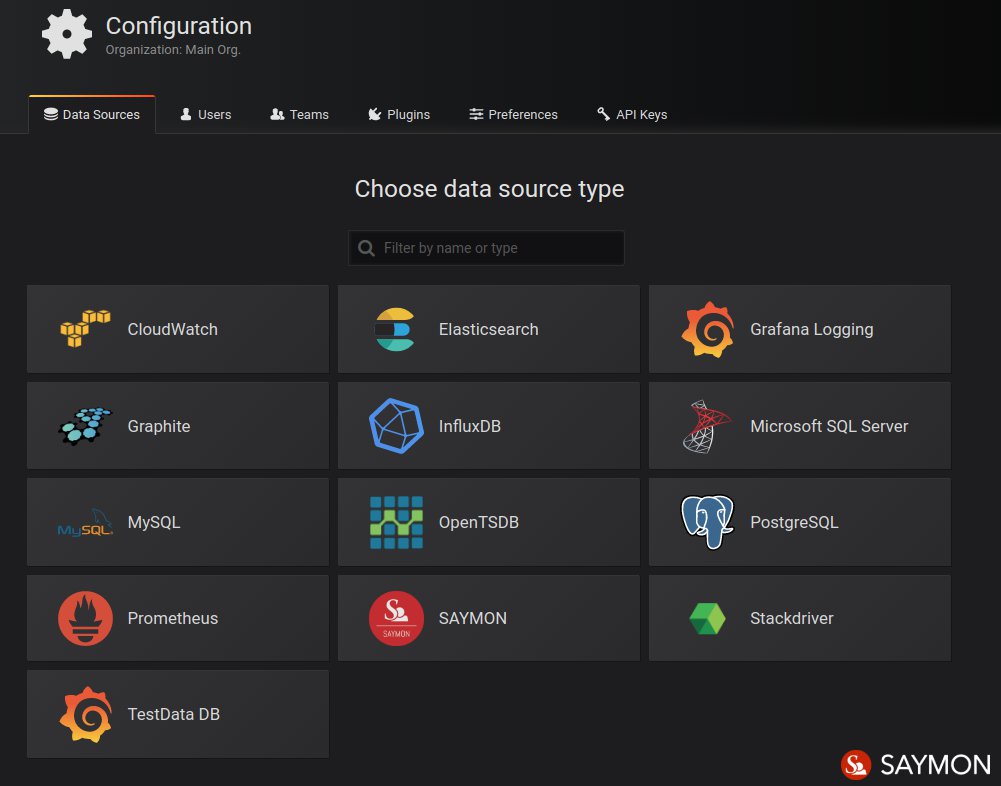Select the TestData DB label text
The width and height of the screenshot is (1001, 786).
174,714
